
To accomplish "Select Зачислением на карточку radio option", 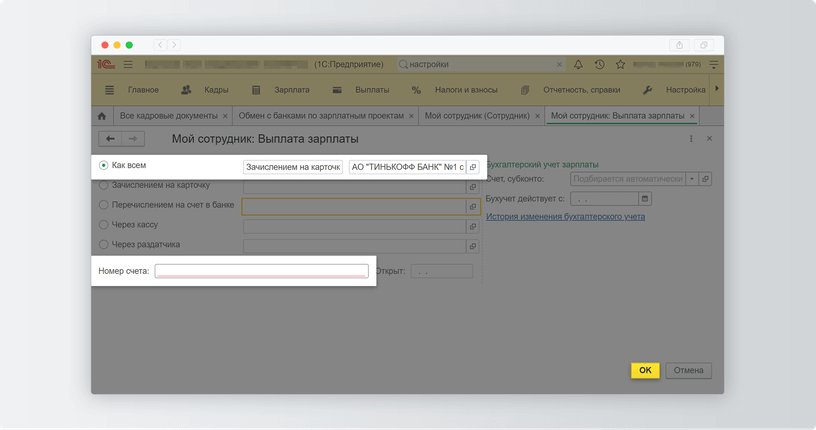I will 104,185.
